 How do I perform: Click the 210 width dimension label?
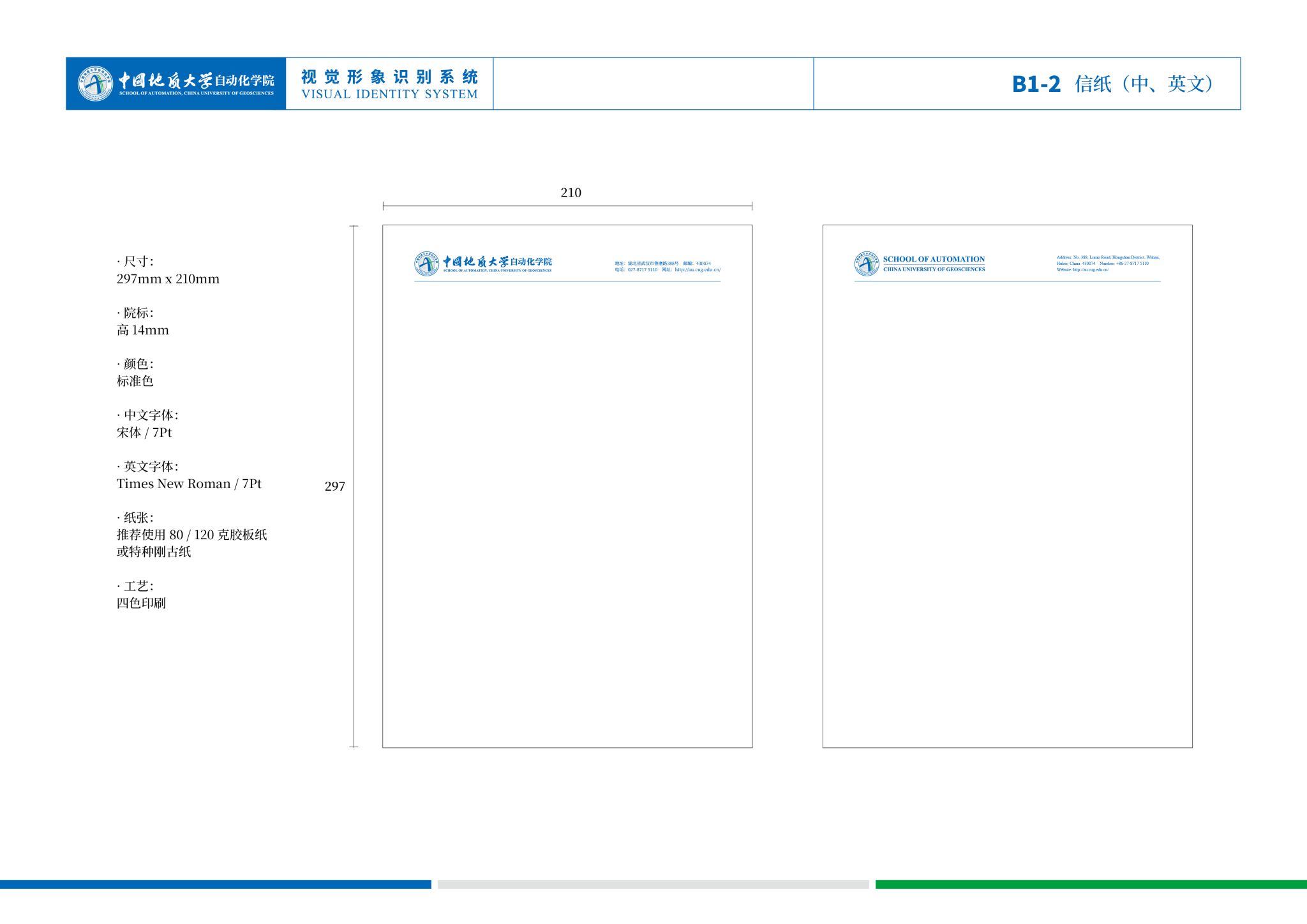coord(571,193)
